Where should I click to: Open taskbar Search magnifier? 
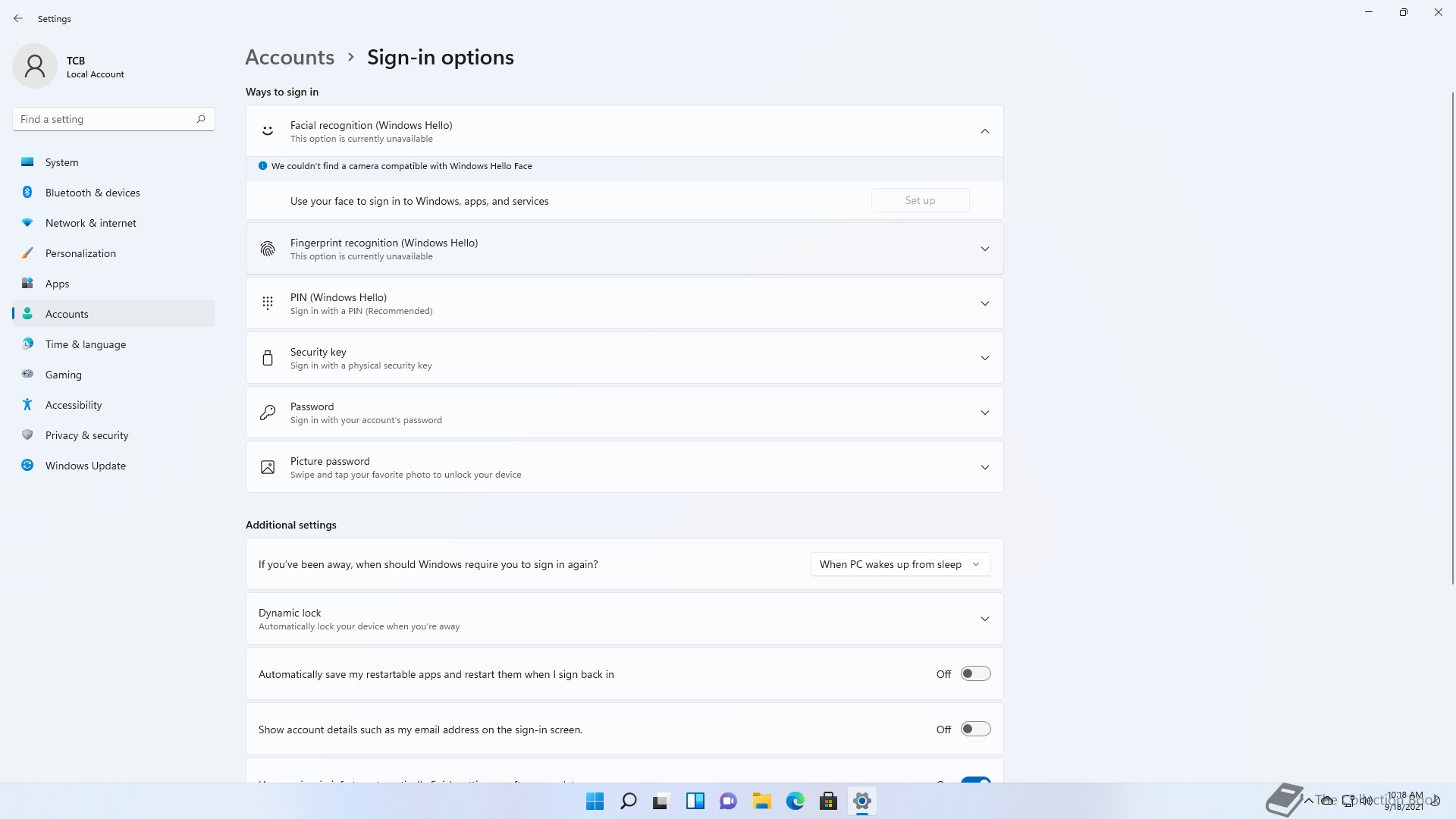point(629,801)
